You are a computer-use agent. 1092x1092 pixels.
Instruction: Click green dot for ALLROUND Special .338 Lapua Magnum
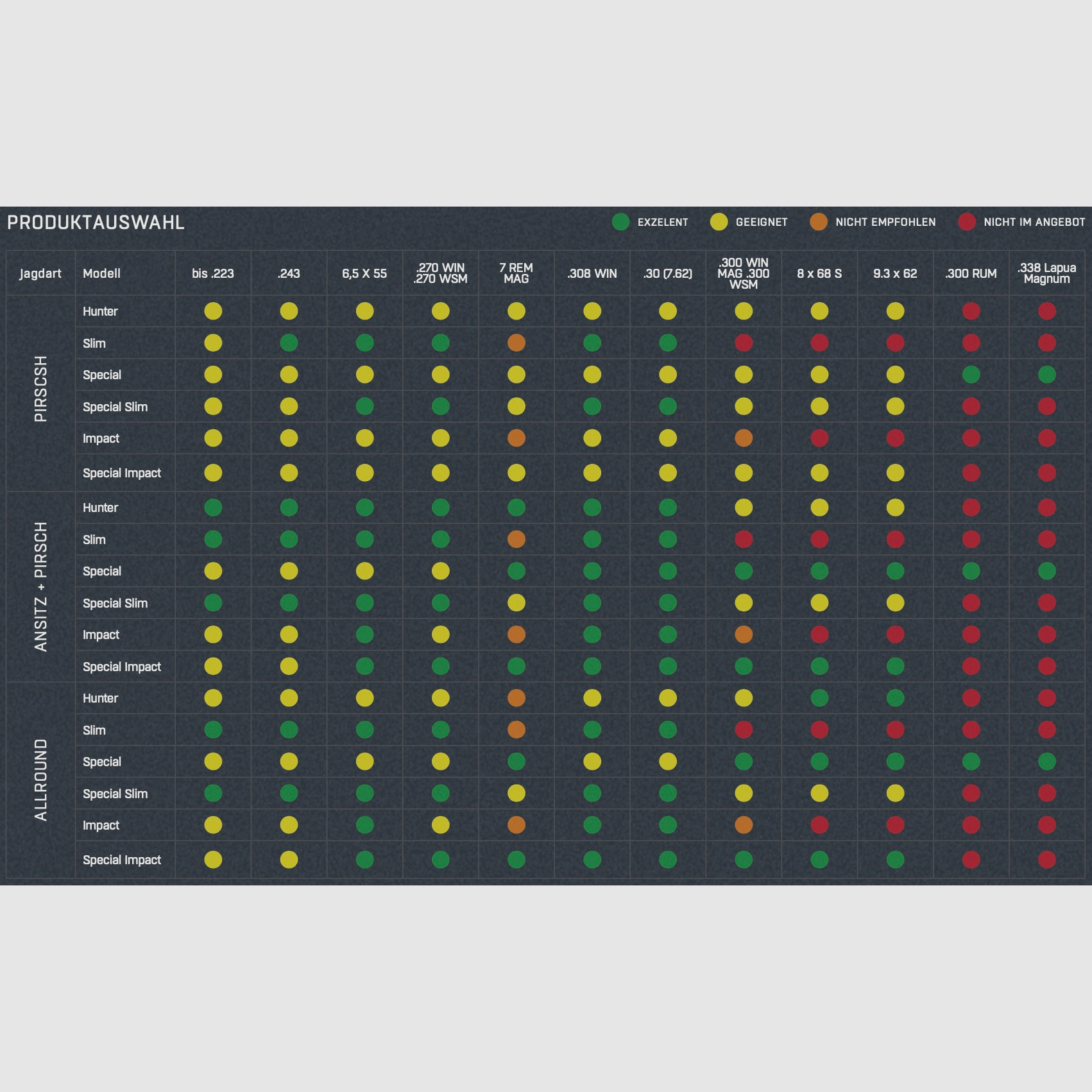point(1046,762)
